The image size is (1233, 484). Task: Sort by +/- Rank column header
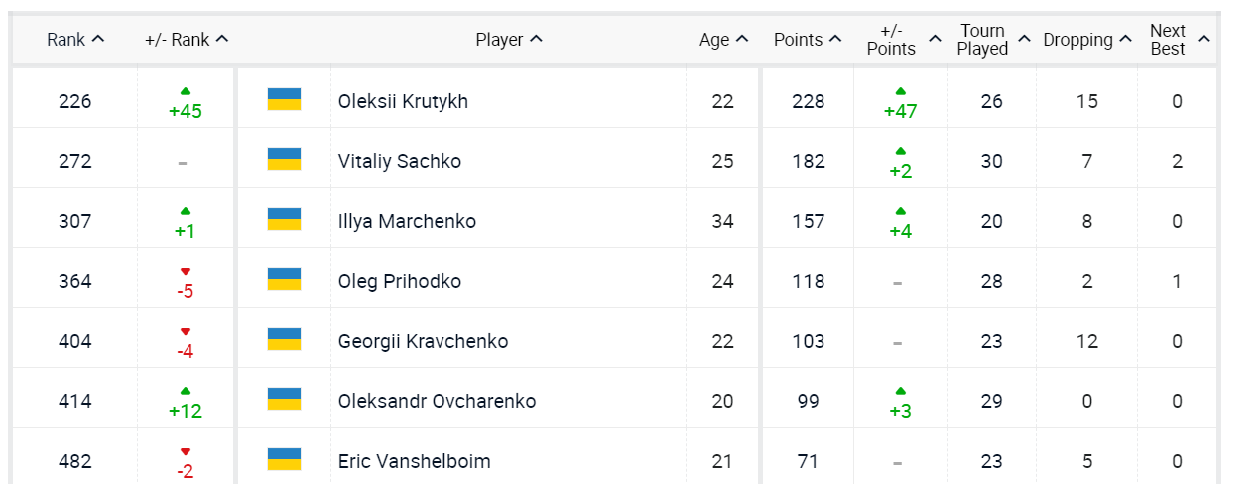coord(186,40)
